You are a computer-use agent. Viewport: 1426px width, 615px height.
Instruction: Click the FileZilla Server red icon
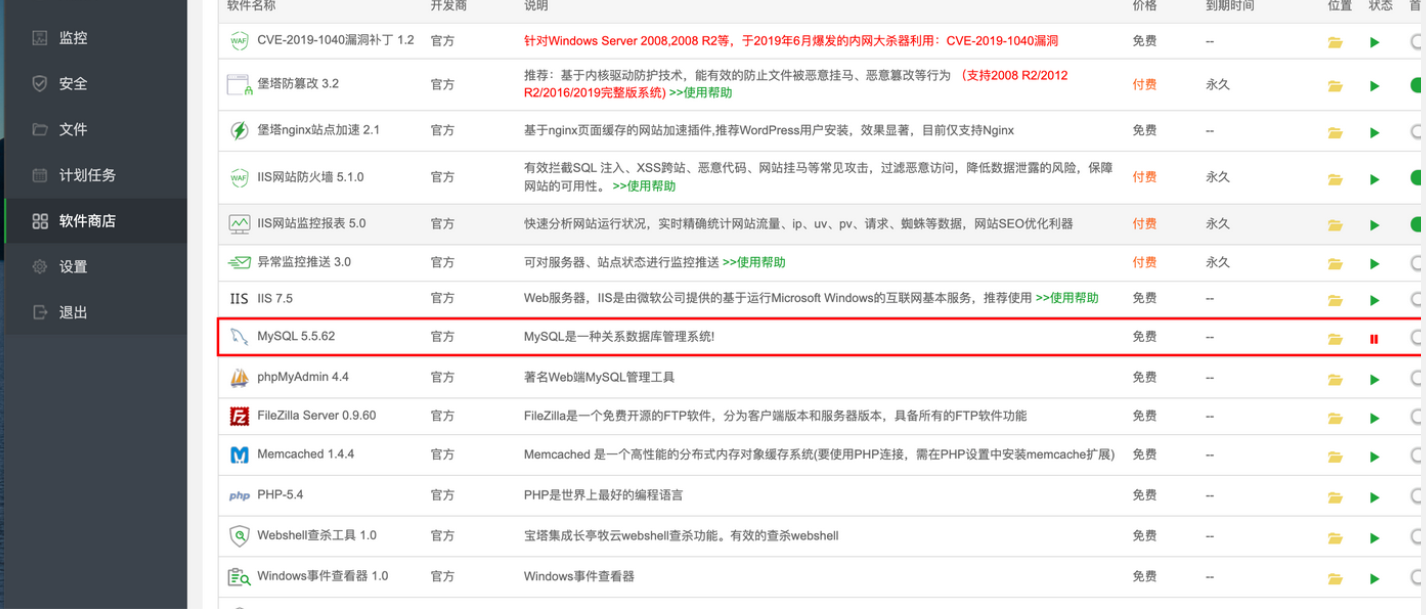tap(239, 415)
